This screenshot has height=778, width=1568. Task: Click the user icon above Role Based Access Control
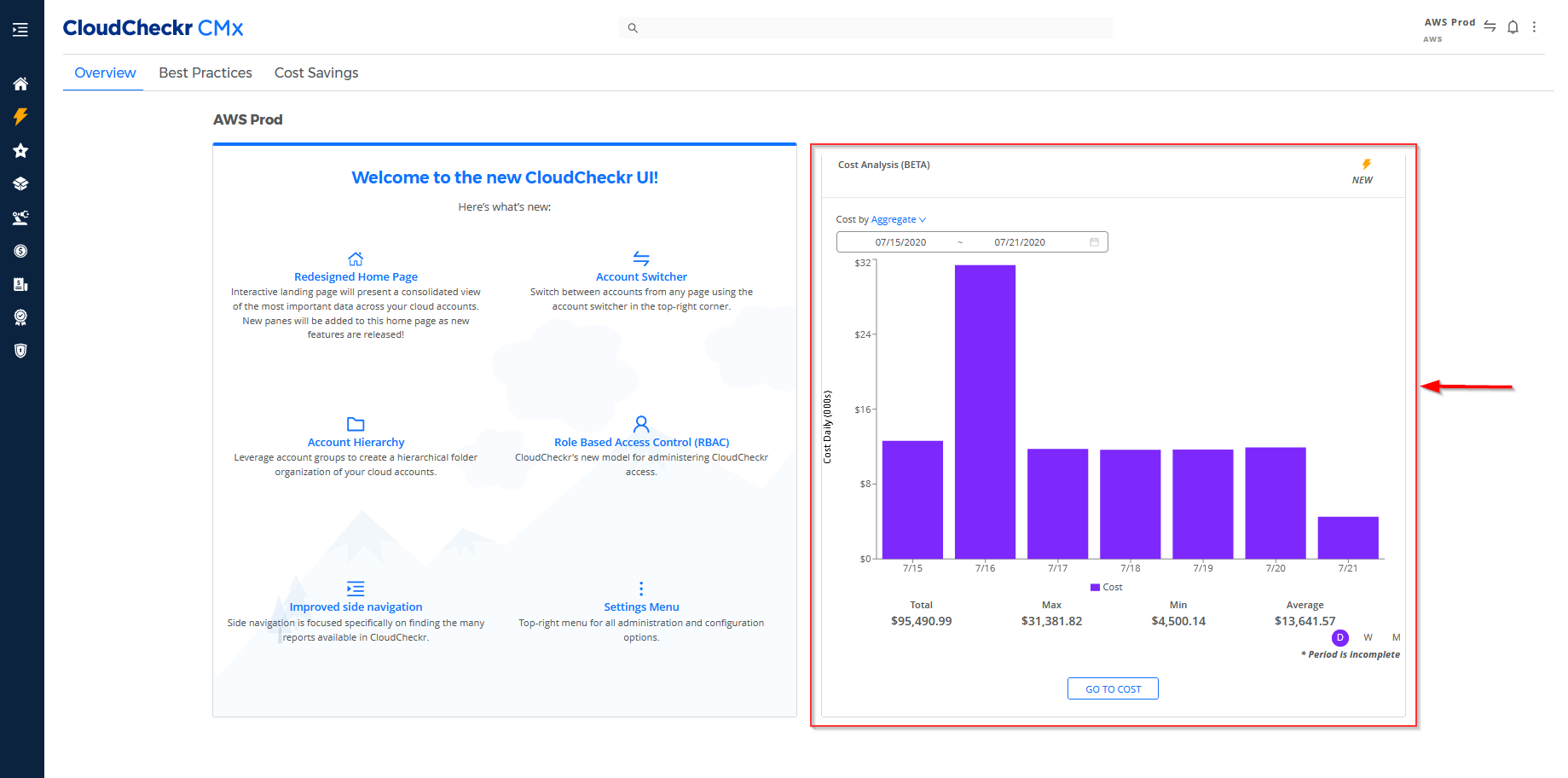(641, 424)
